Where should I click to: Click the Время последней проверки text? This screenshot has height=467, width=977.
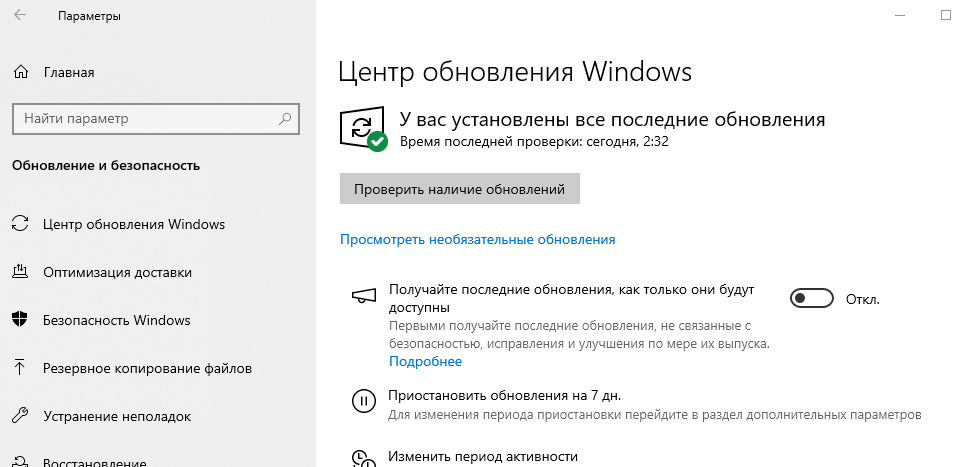tap(534, 142)
